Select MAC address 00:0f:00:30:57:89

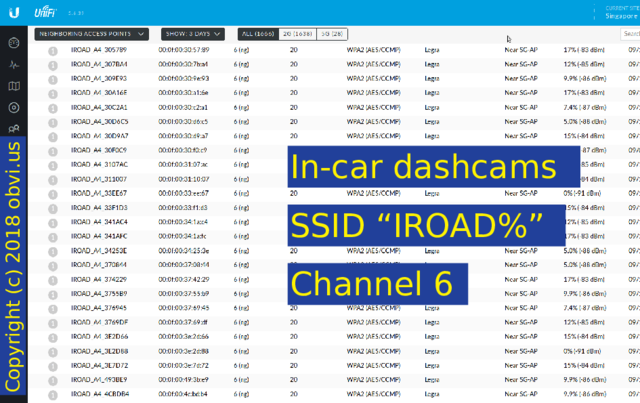(184, 50)
